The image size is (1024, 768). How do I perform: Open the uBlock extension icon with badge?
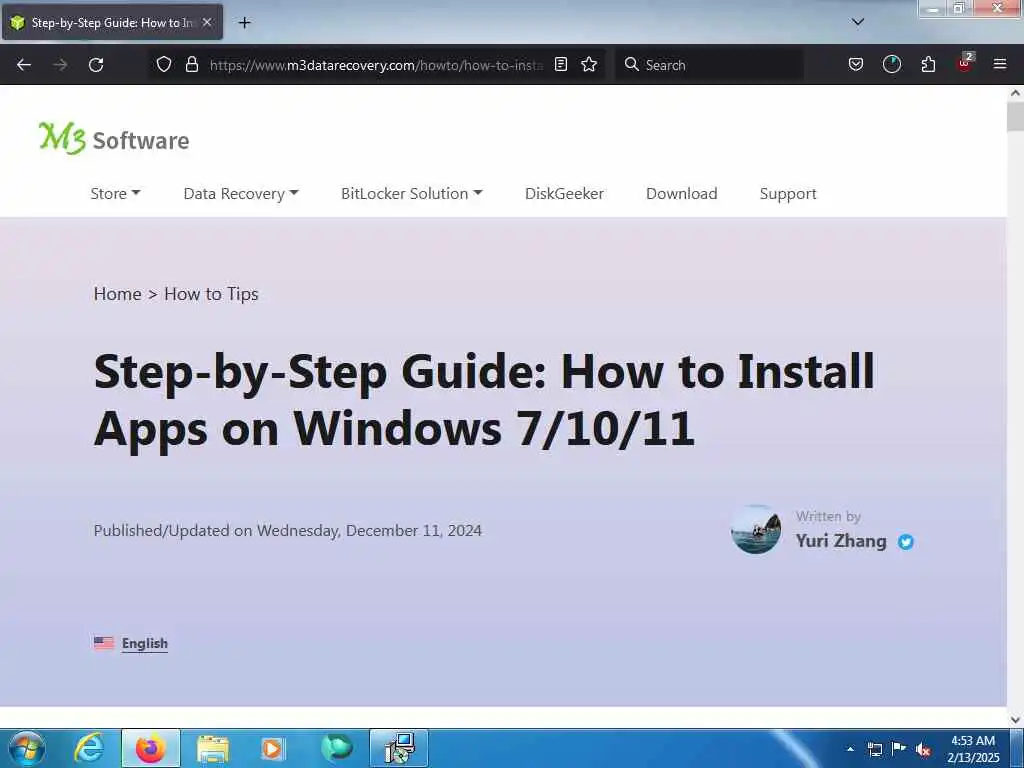(965, 63)
